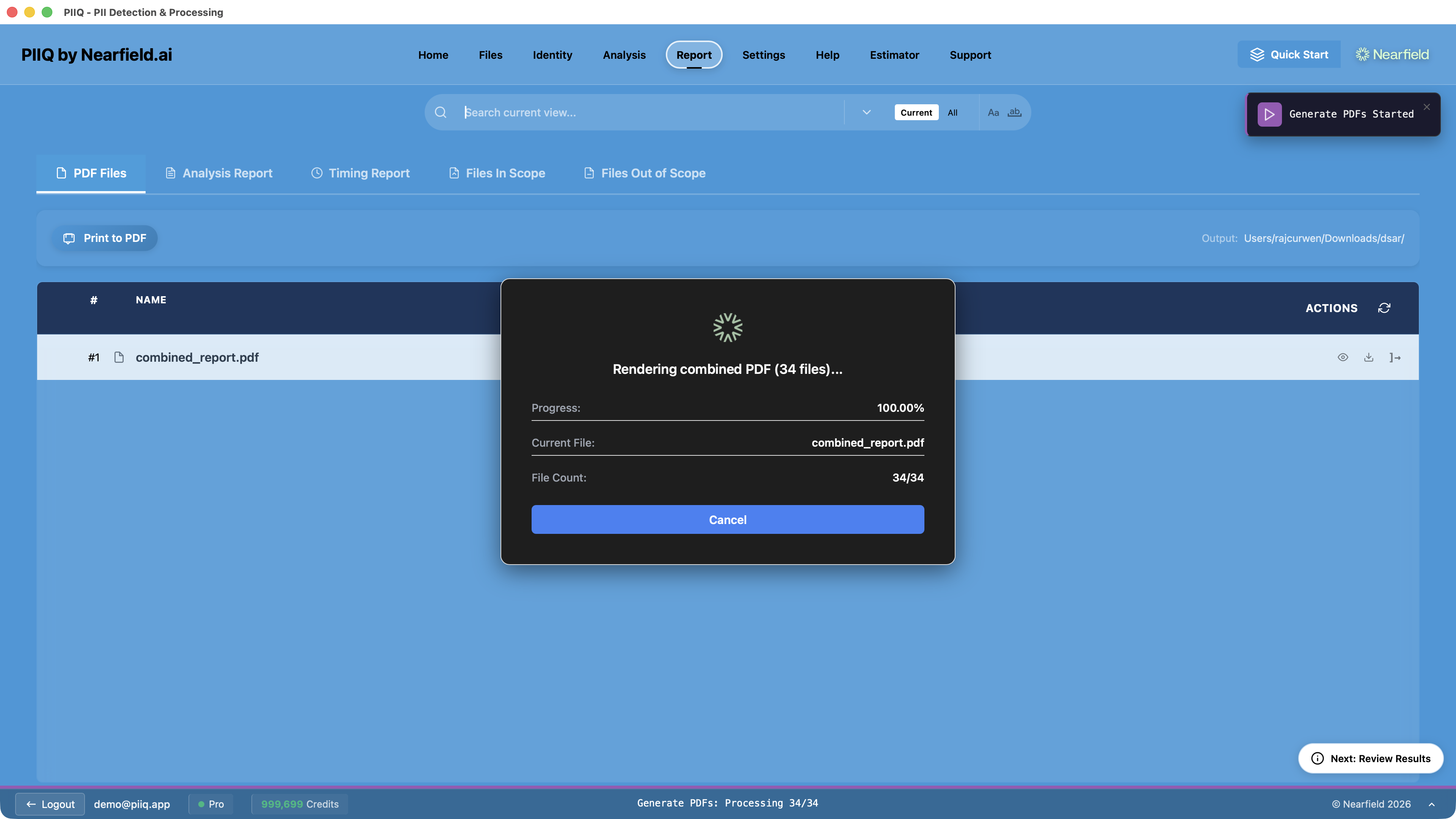Click the download icon for combined_report.pdf
The image size is (1456, 819).
pos(1368,357)
